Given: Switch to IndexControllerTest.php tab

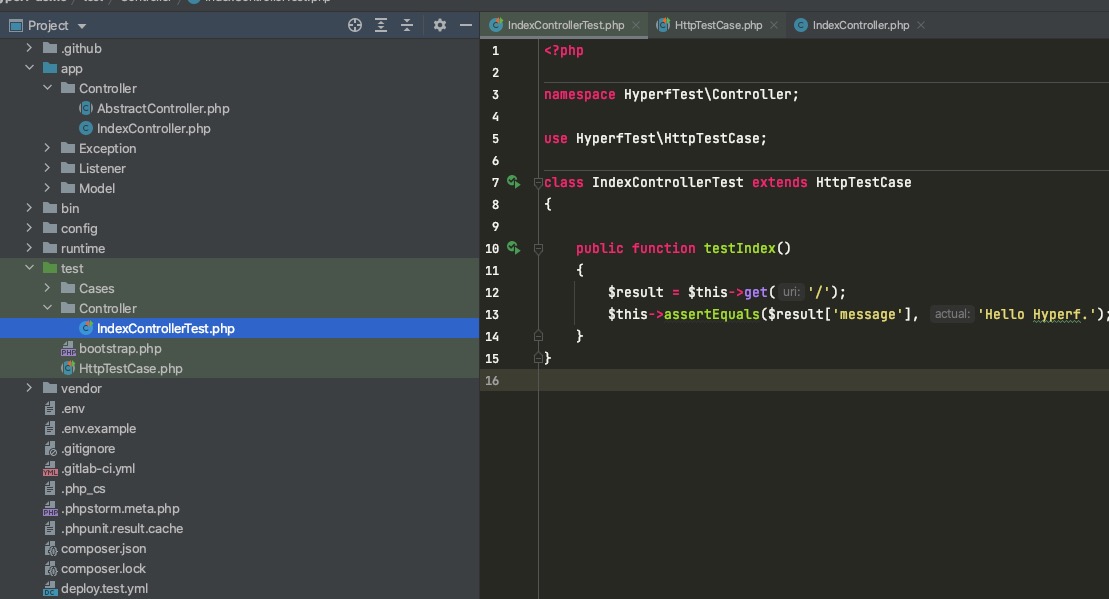Looking at the screenshot, I should [565, 25].
